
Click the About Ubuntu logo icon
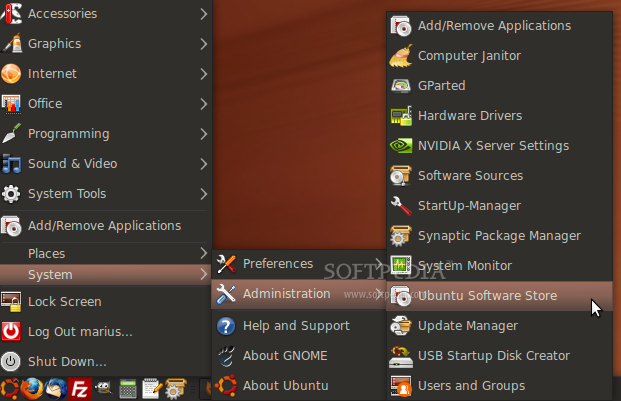[x=226, y=386]
